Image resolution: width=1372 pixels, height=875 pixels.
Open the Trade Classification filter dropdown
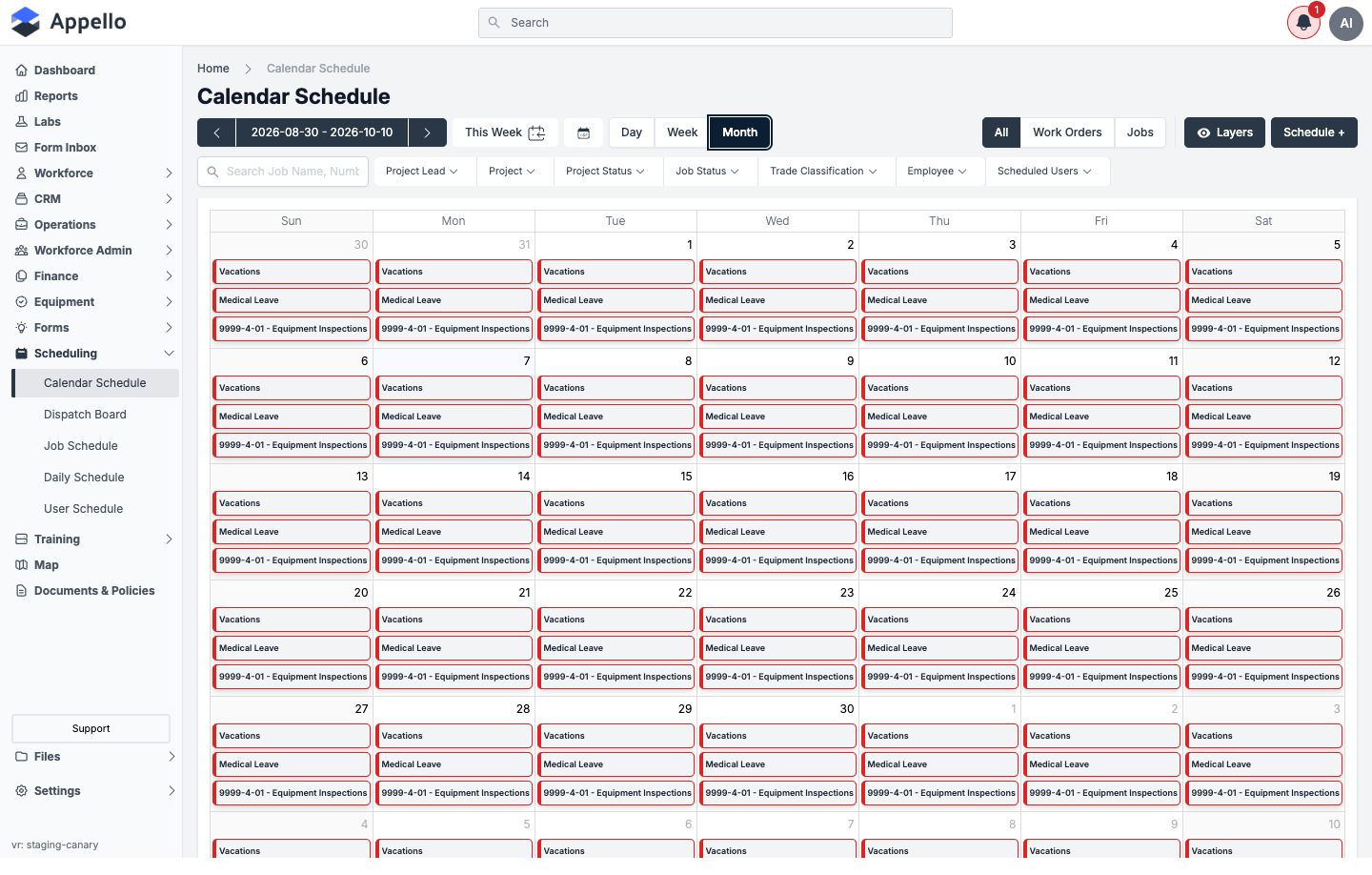coord(823,172)
